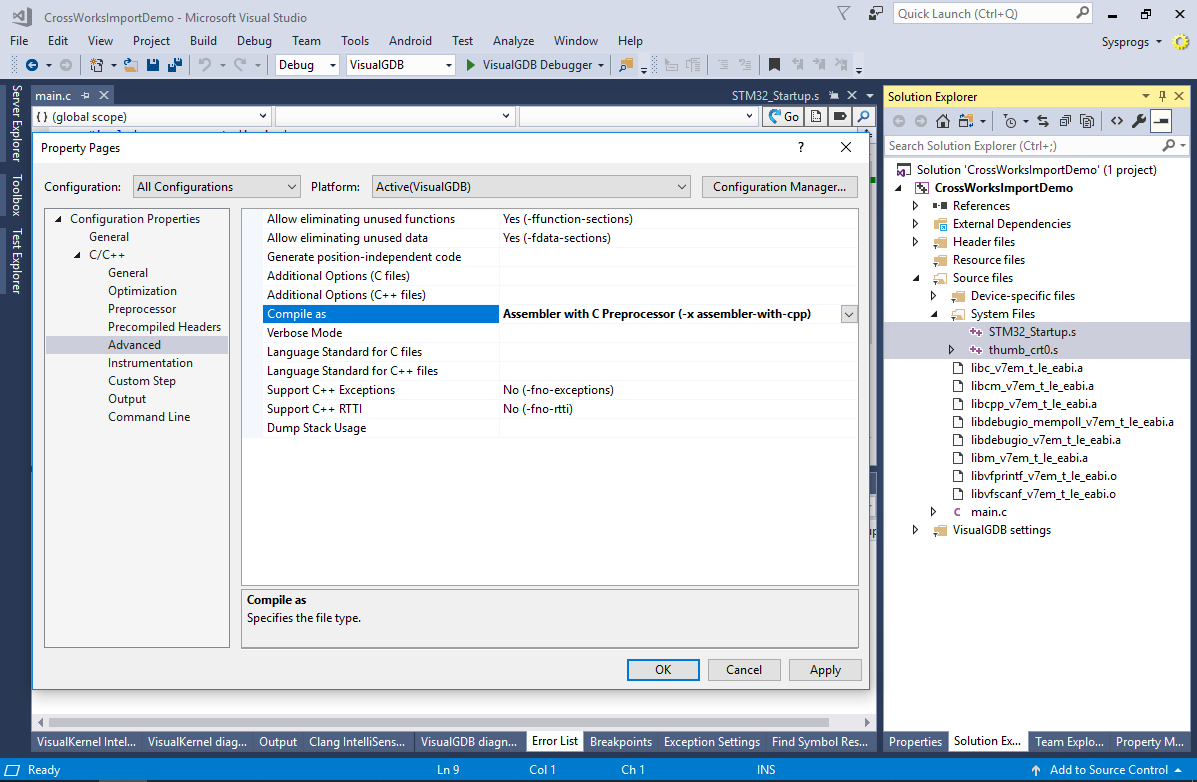Click the Search Solution Explorer field
This screenshot has height=782, width=1197.
(x=1023, y=146)
